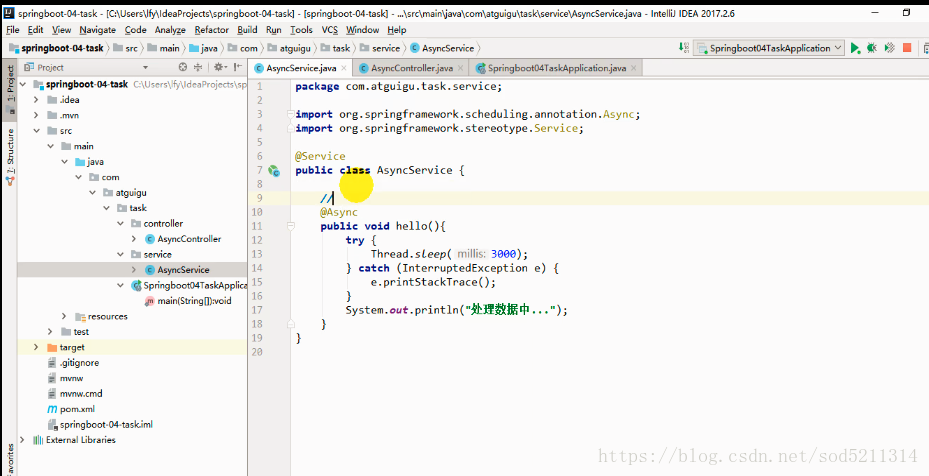Expand the target folder
Image resolution: width=929 pixels, height=476 pixels.
pyautogui.click(x=36, y=347)
